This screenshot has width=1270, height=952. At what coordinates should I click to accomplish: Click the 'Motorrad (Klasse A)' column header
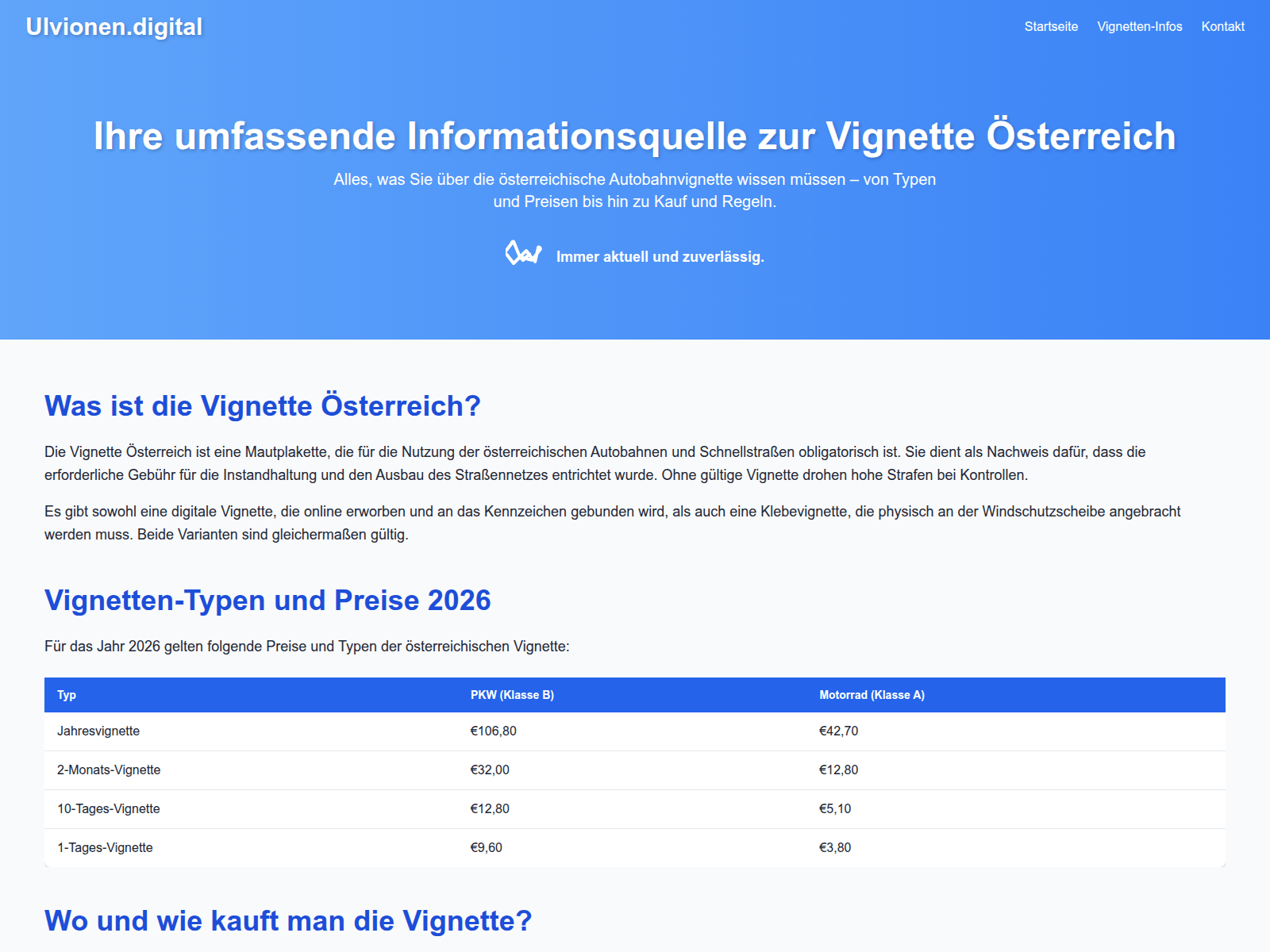[x=872, y=695]
